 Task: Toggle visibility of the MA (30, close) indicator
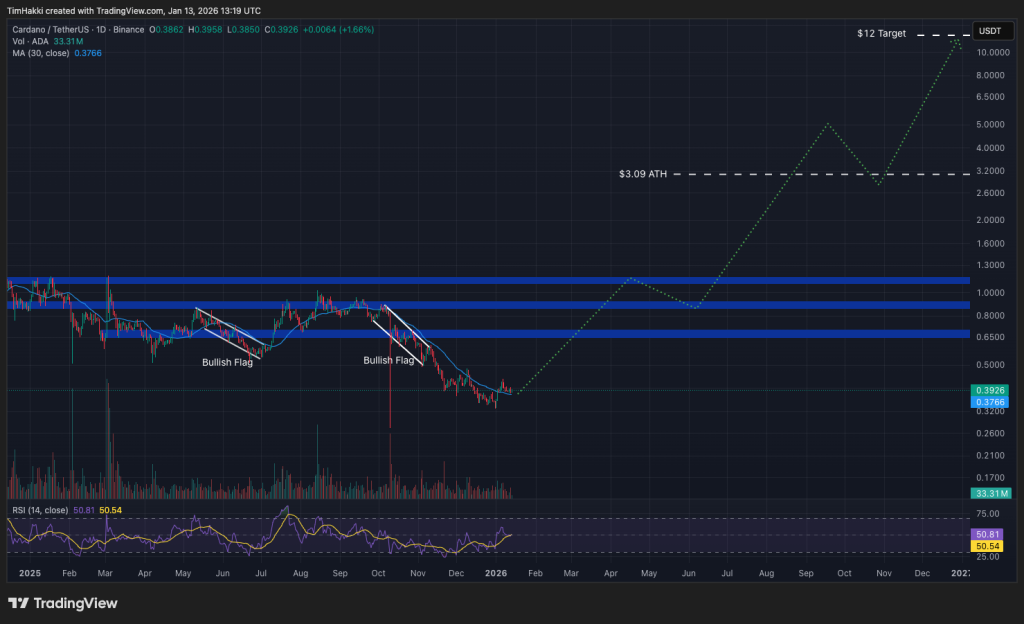tap(42, 52)
